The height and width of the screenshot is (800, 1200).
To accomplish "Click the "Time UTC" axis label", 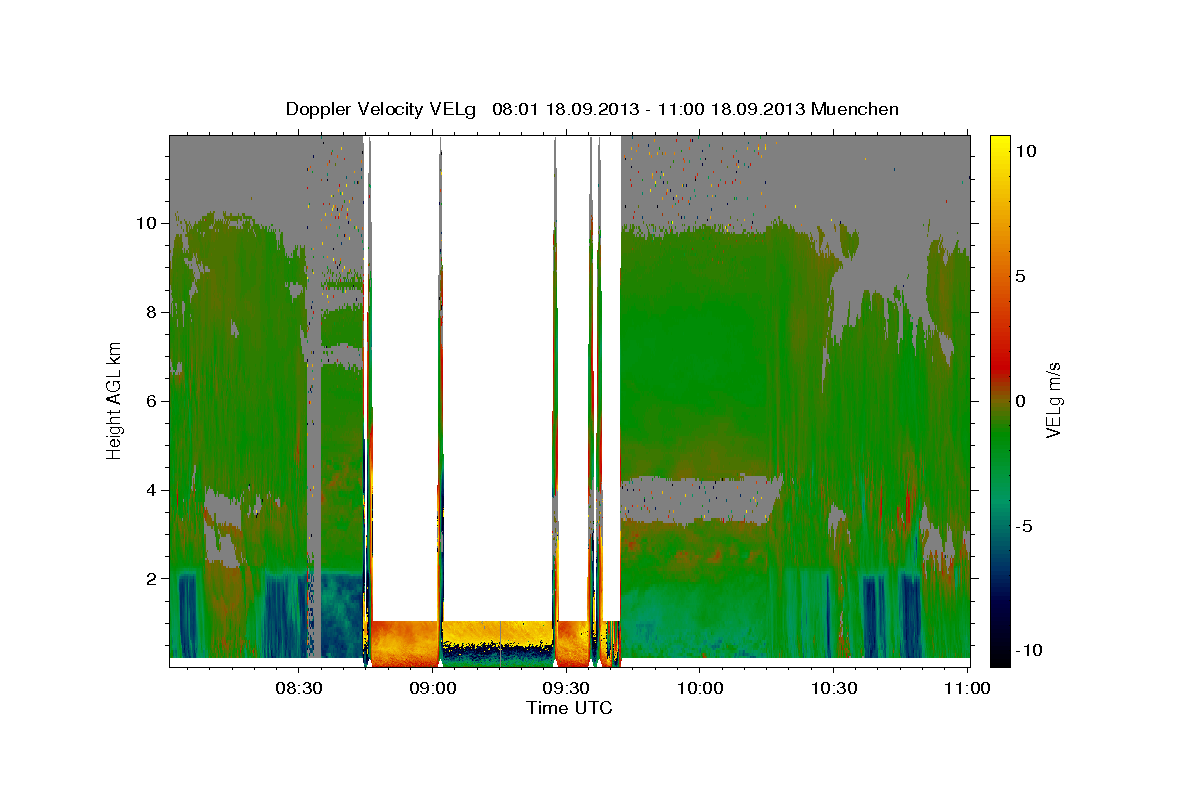I will (569, 708).
